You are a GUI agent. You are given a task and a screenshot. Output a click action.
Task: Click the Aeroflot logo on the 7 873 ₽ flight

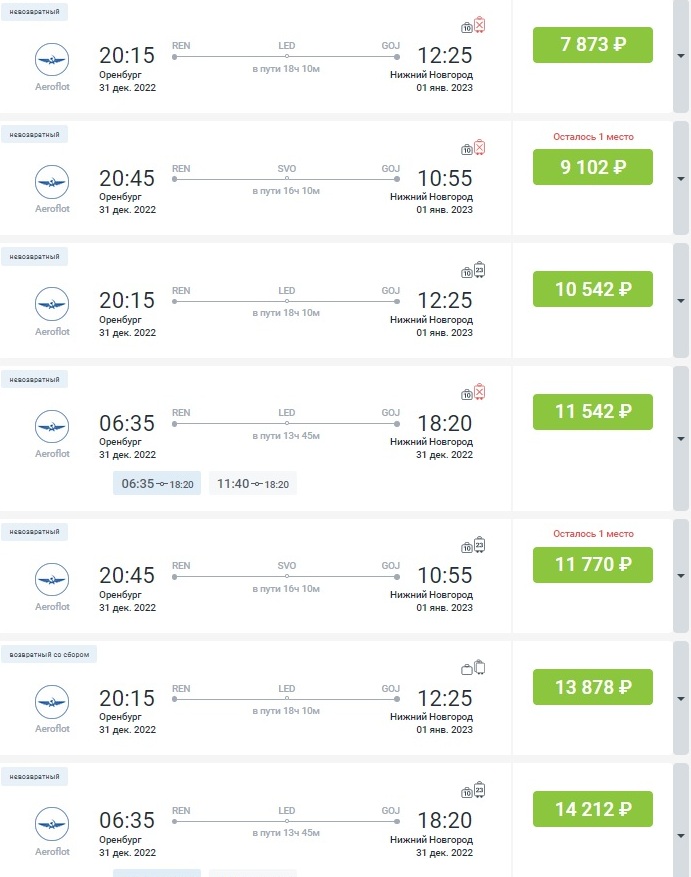52,60
